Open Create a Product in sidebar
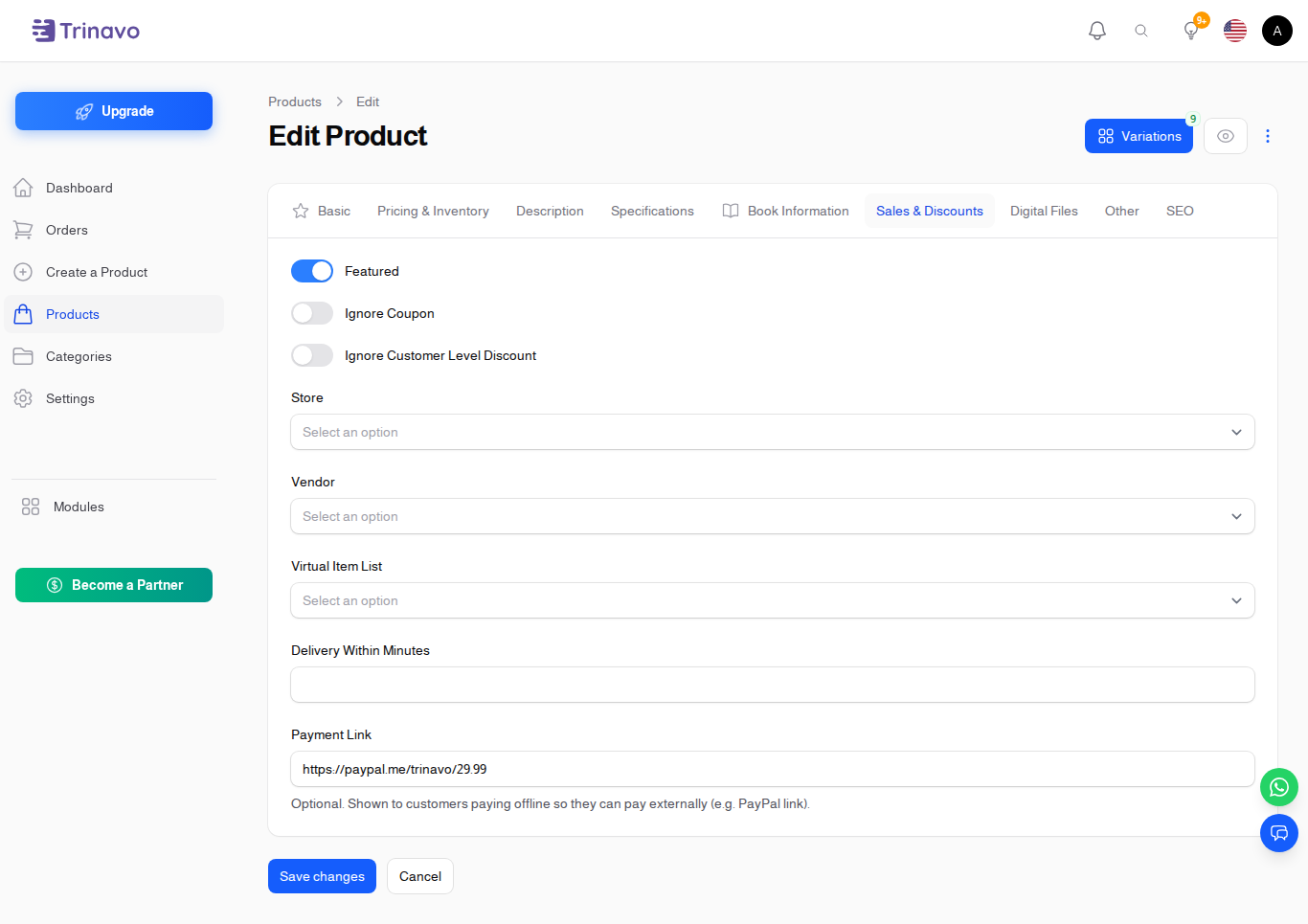The height and width of the screenshot is (924, 1308). click(x=114, y=272)
